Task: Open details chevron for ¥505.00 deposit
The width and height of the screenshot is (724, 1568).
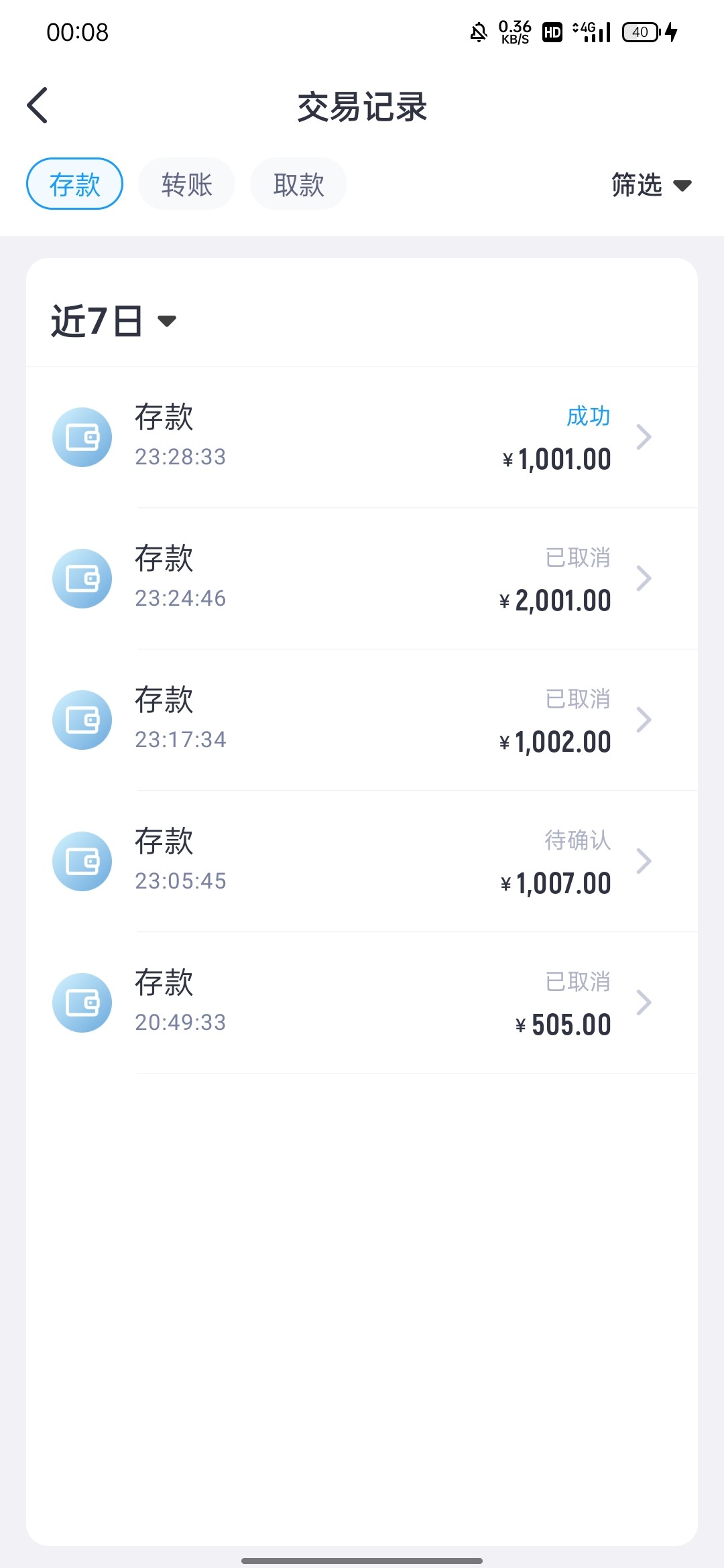Action: [644, 1003]
